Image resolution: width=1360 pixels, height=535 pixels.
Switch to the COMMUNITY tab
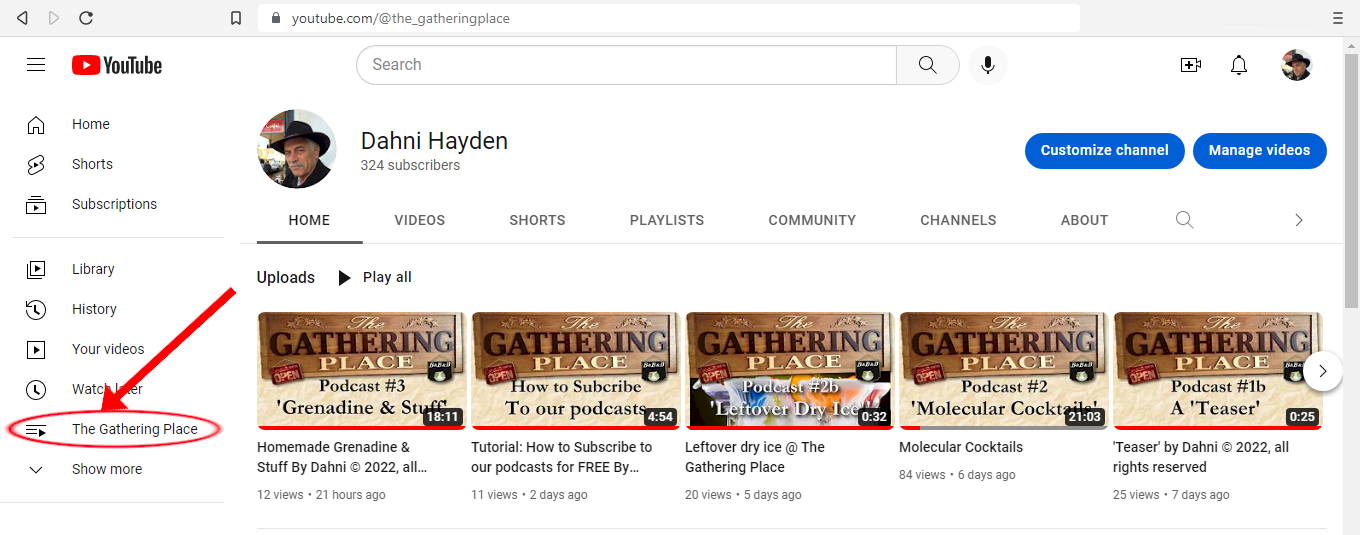812,220
